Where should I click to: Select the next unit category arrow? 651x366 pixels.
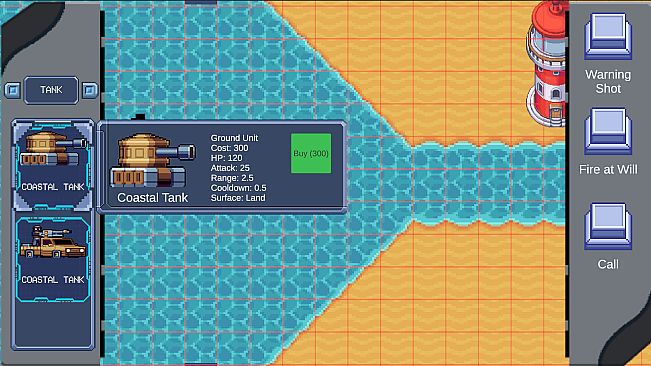point(90,90)
